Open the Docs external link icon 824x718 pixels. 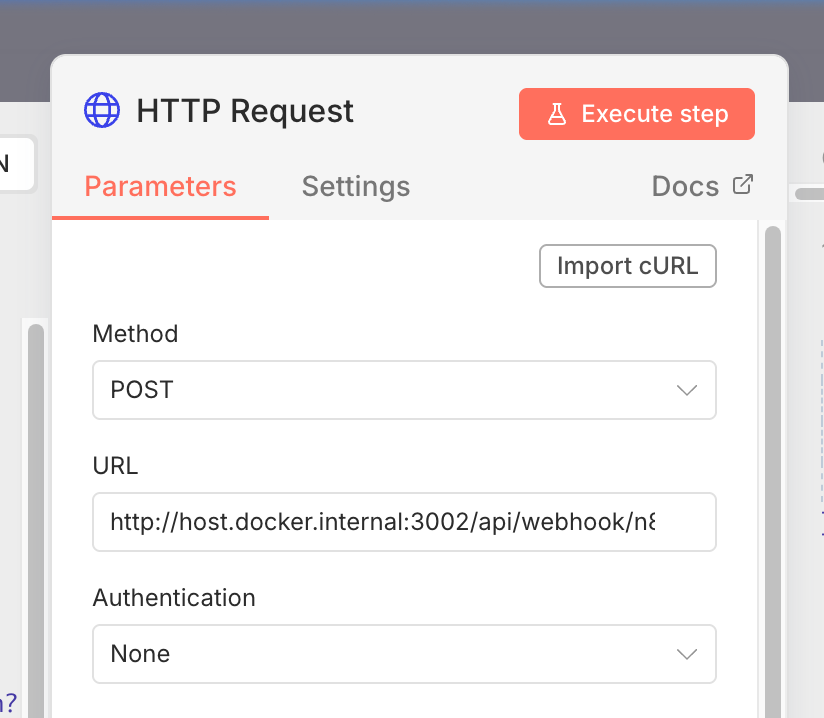[743, 185]
